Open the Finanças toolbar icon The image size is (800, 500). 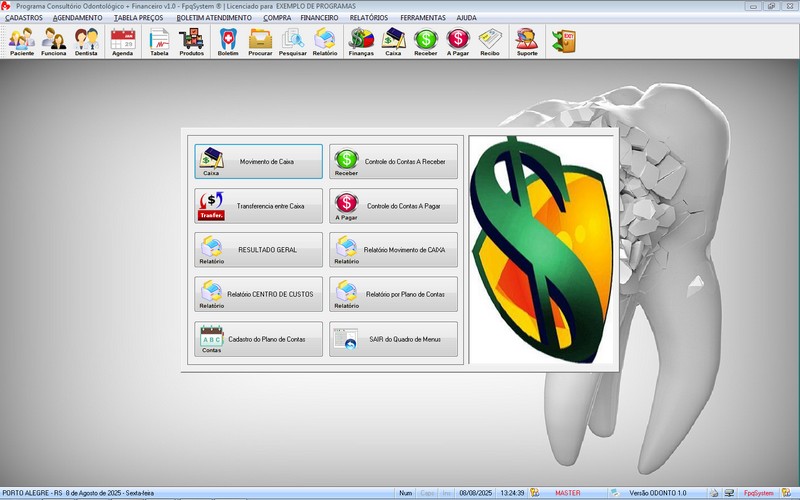coord(361,41)
